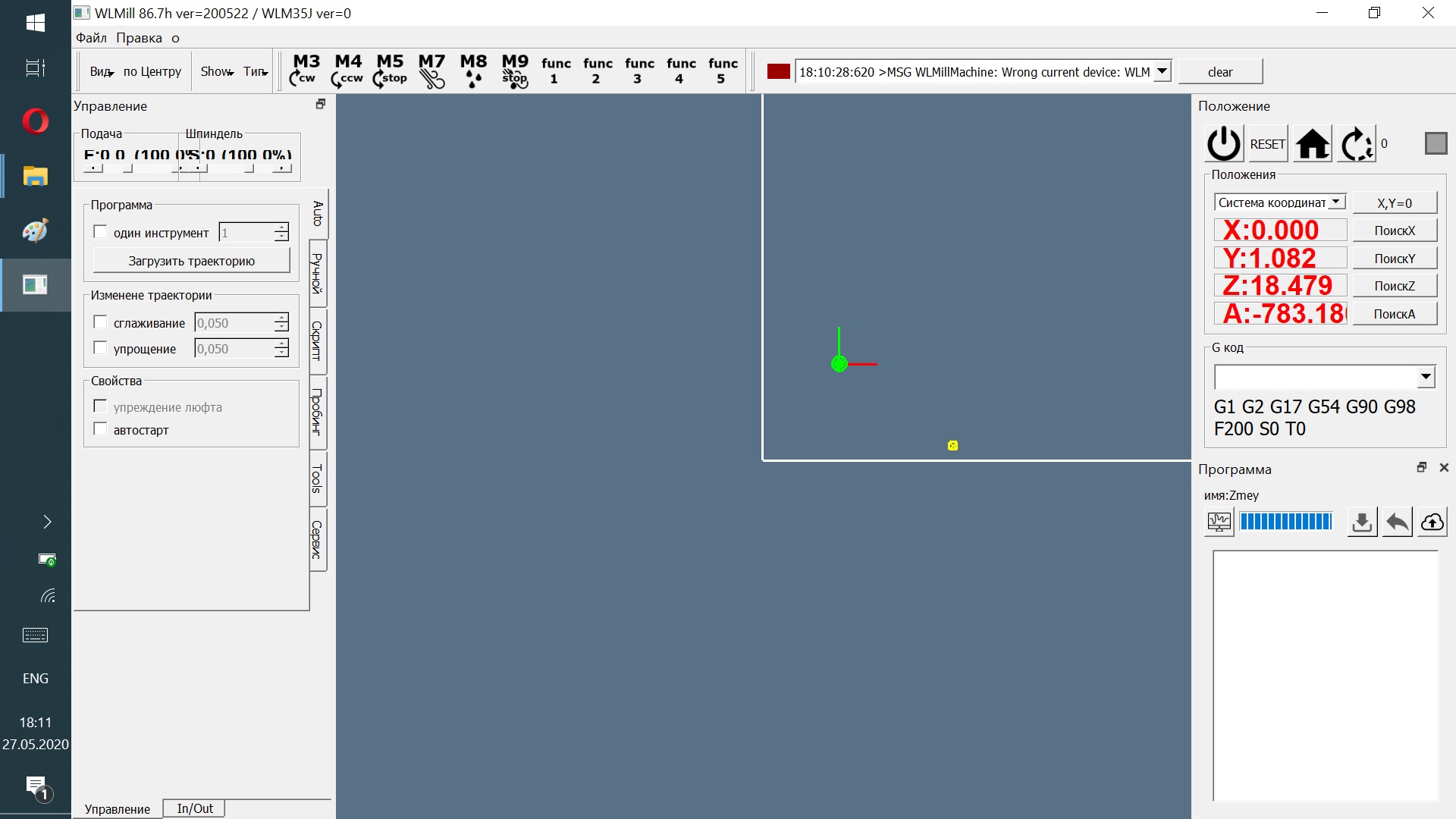This screenshot has height=819, width=1456.
Task: Click the undo arrow icon in Программа panel
Action: pyautogui.click(x=1397, y=522)
